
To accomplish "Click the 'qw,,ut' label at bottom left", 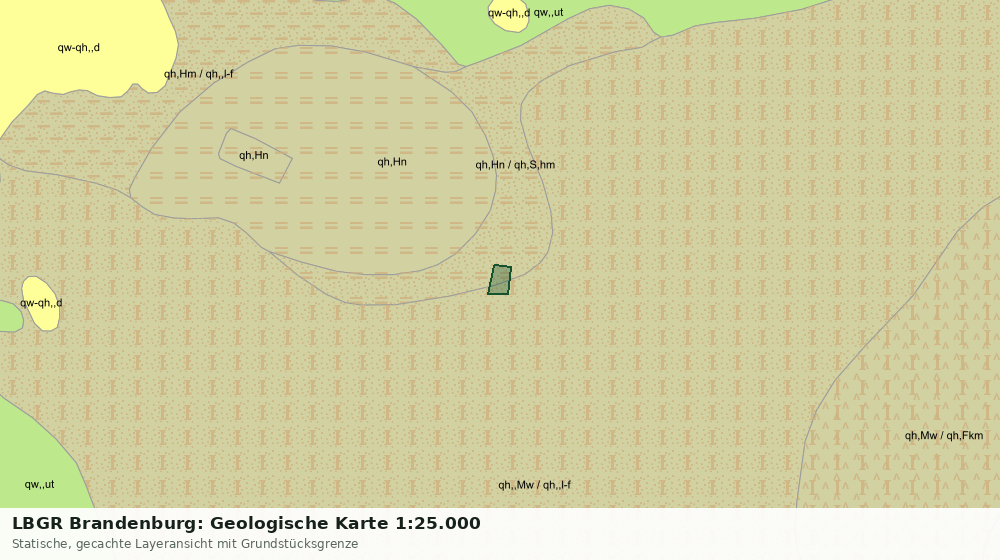I will [40, 485].
